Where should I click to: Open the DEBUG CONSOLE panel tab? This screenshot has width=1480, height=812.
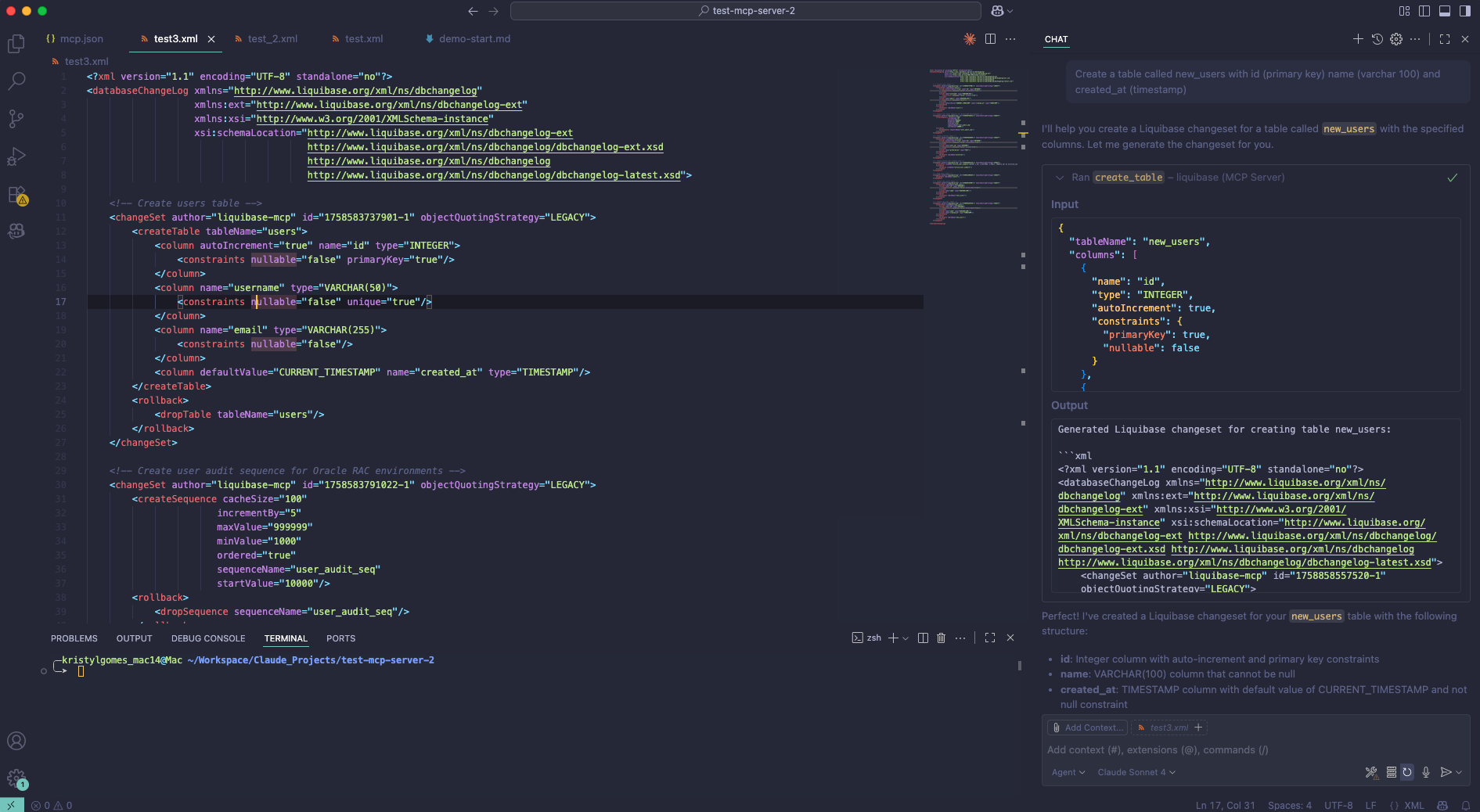tap(208, 638)
